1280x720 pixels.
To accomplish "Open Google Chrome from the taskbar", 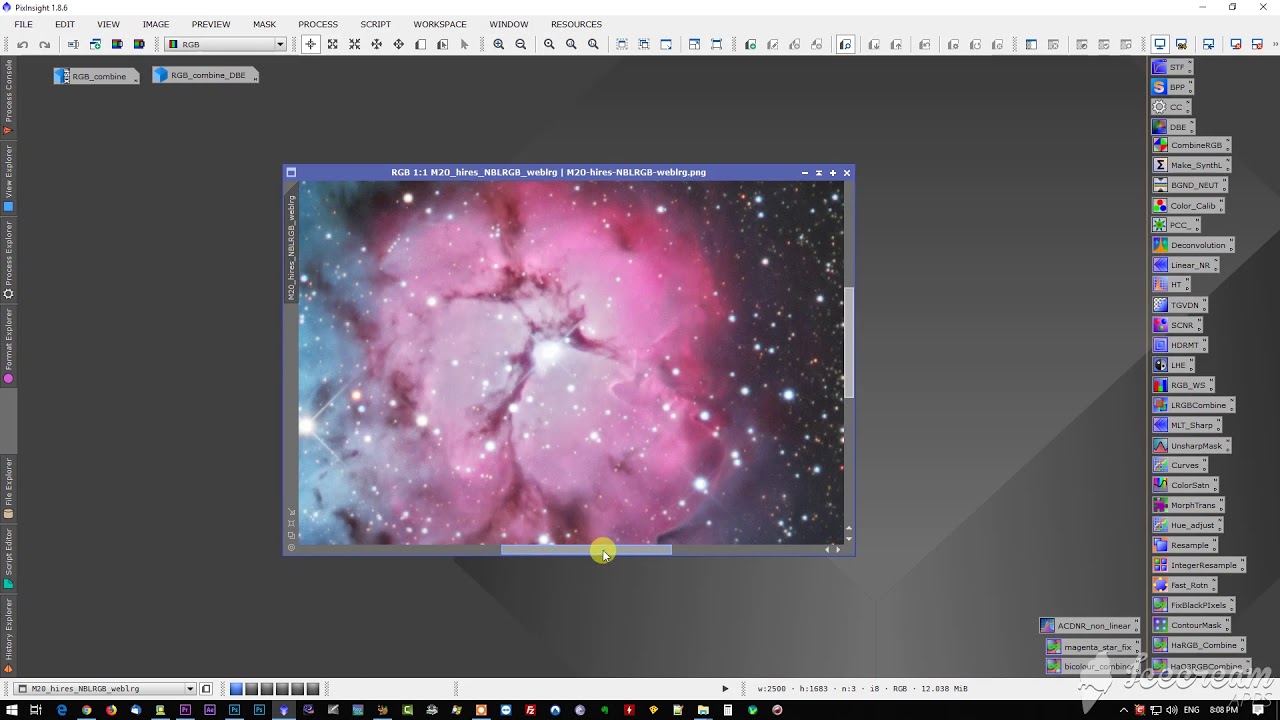I will click(x=86, y=710).
